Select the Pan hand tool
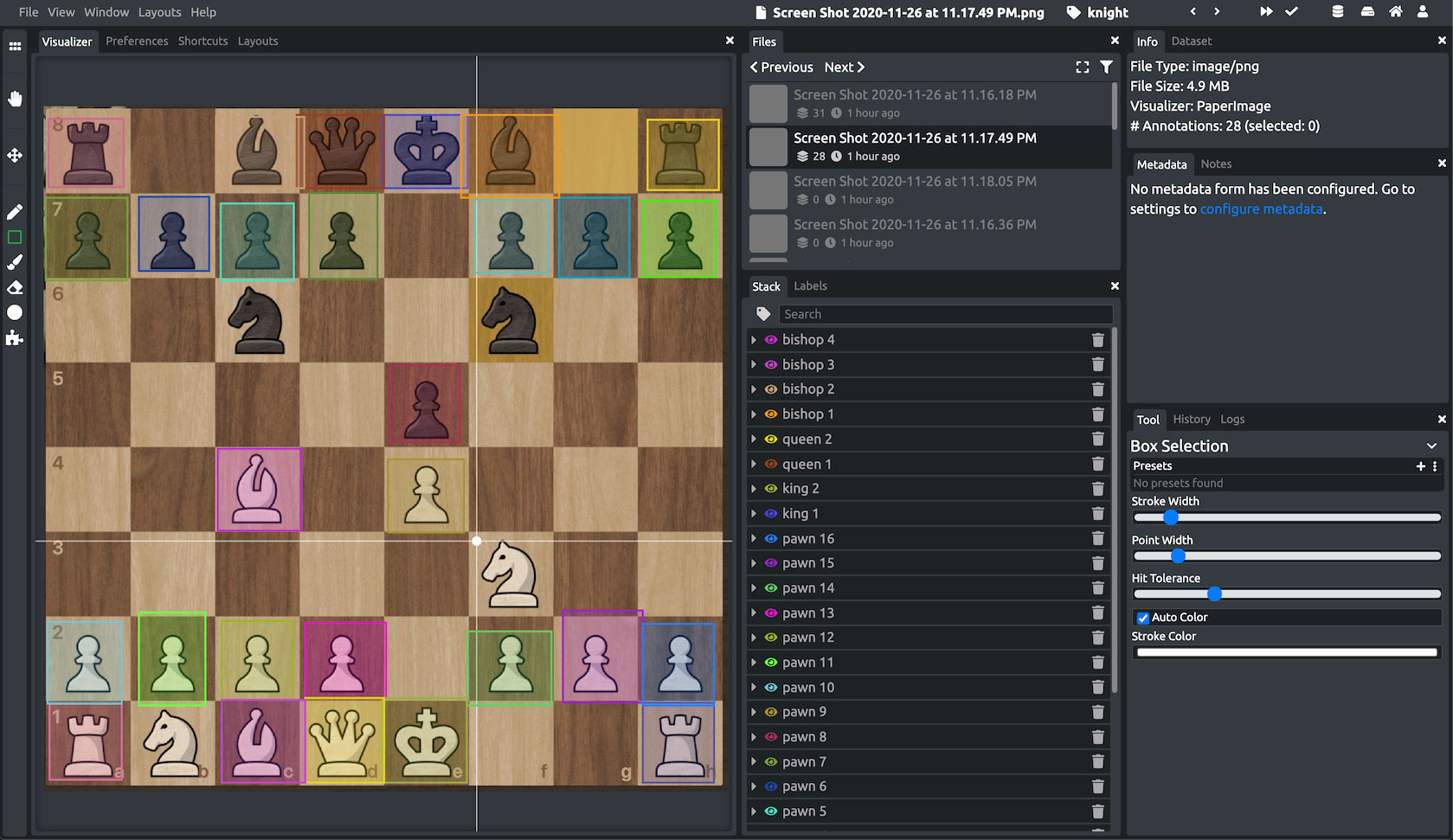Screen dimensions: 1453x840 [15, 98]
